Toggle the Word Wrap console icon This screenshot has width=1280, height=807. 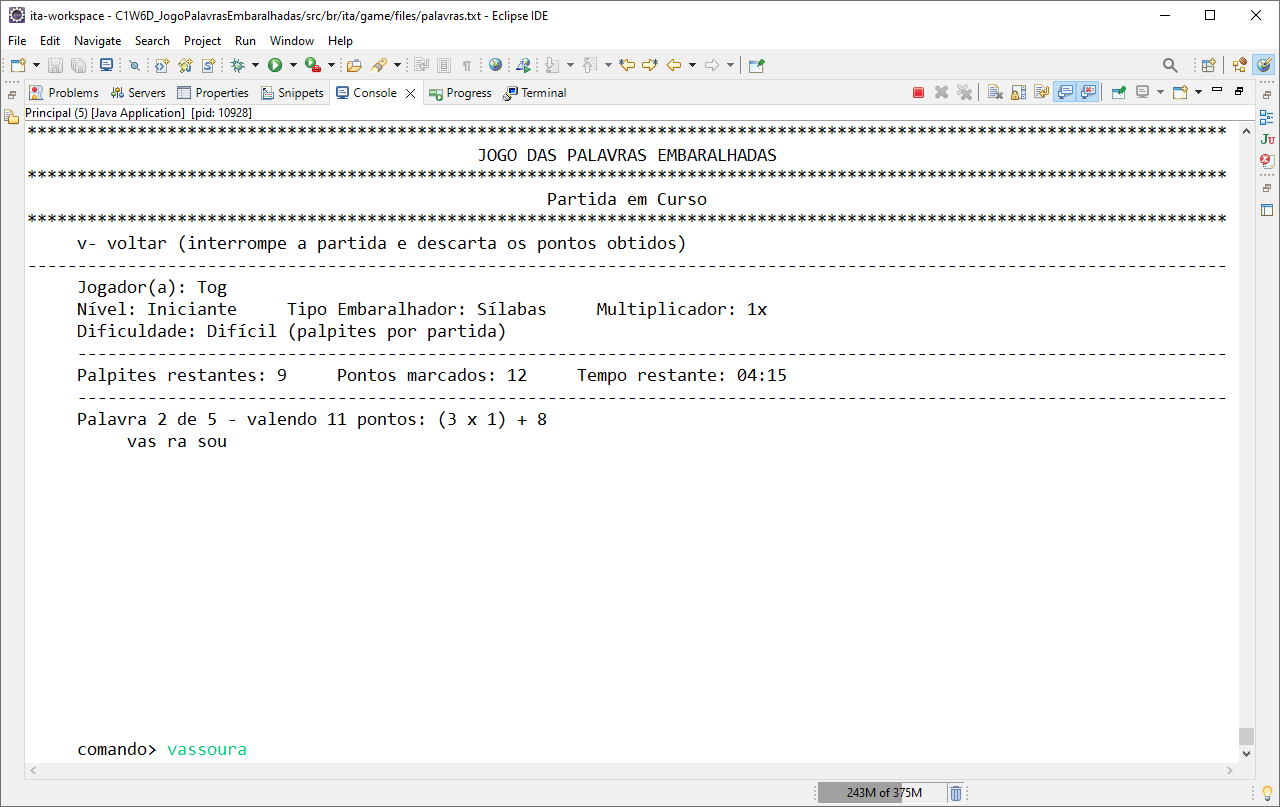pyautogui.click(x=1041, y=92)
